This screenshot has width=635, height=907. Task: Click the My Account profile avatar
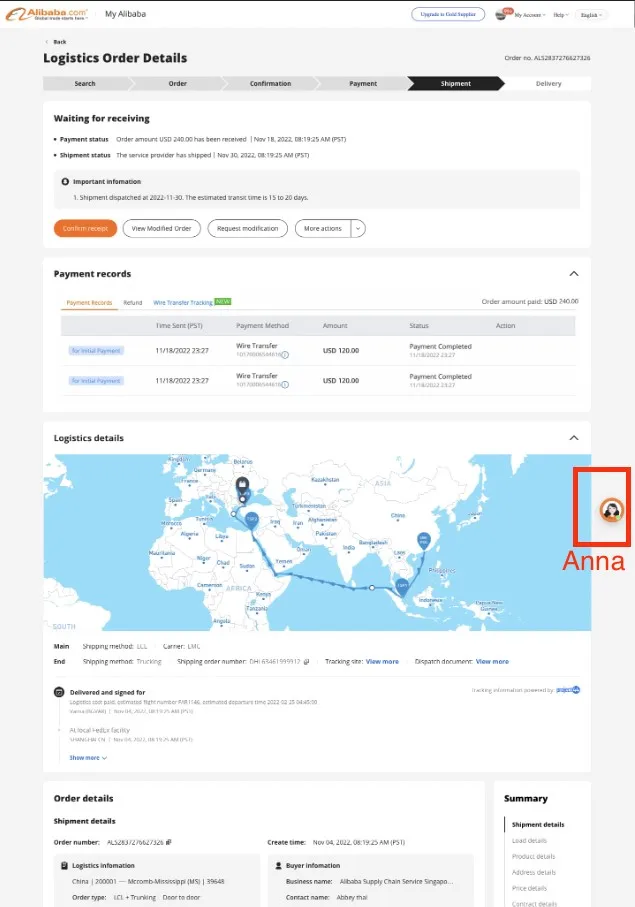coord(503,15)
